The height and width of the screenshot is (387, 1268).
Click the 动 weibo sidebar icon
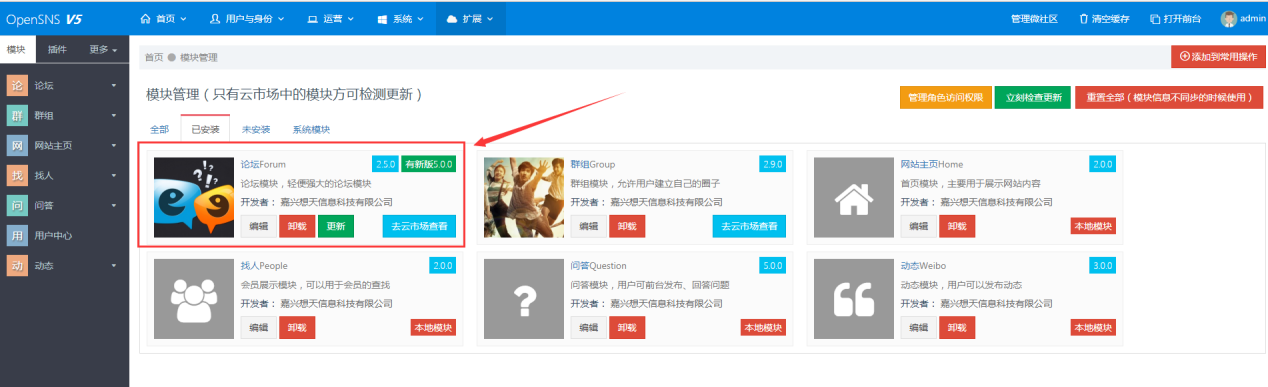pos(17,266)
